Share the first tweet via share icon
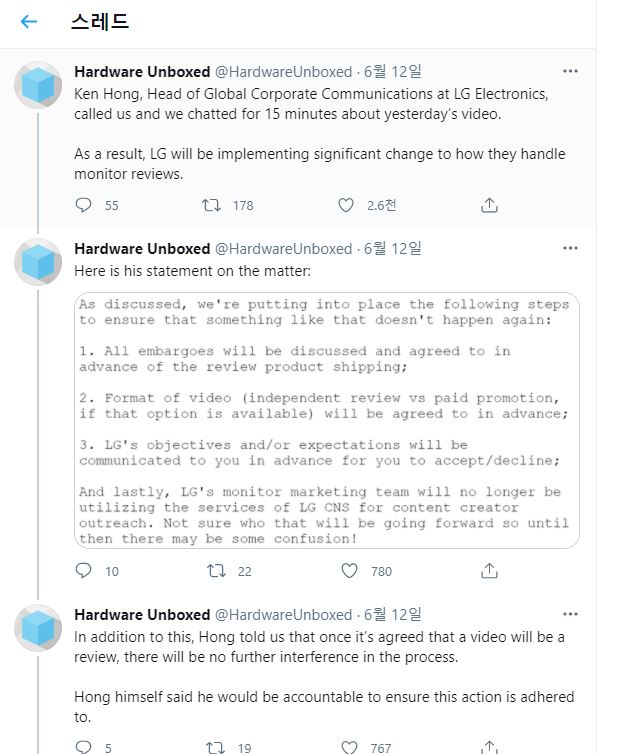 pos(489,205)
